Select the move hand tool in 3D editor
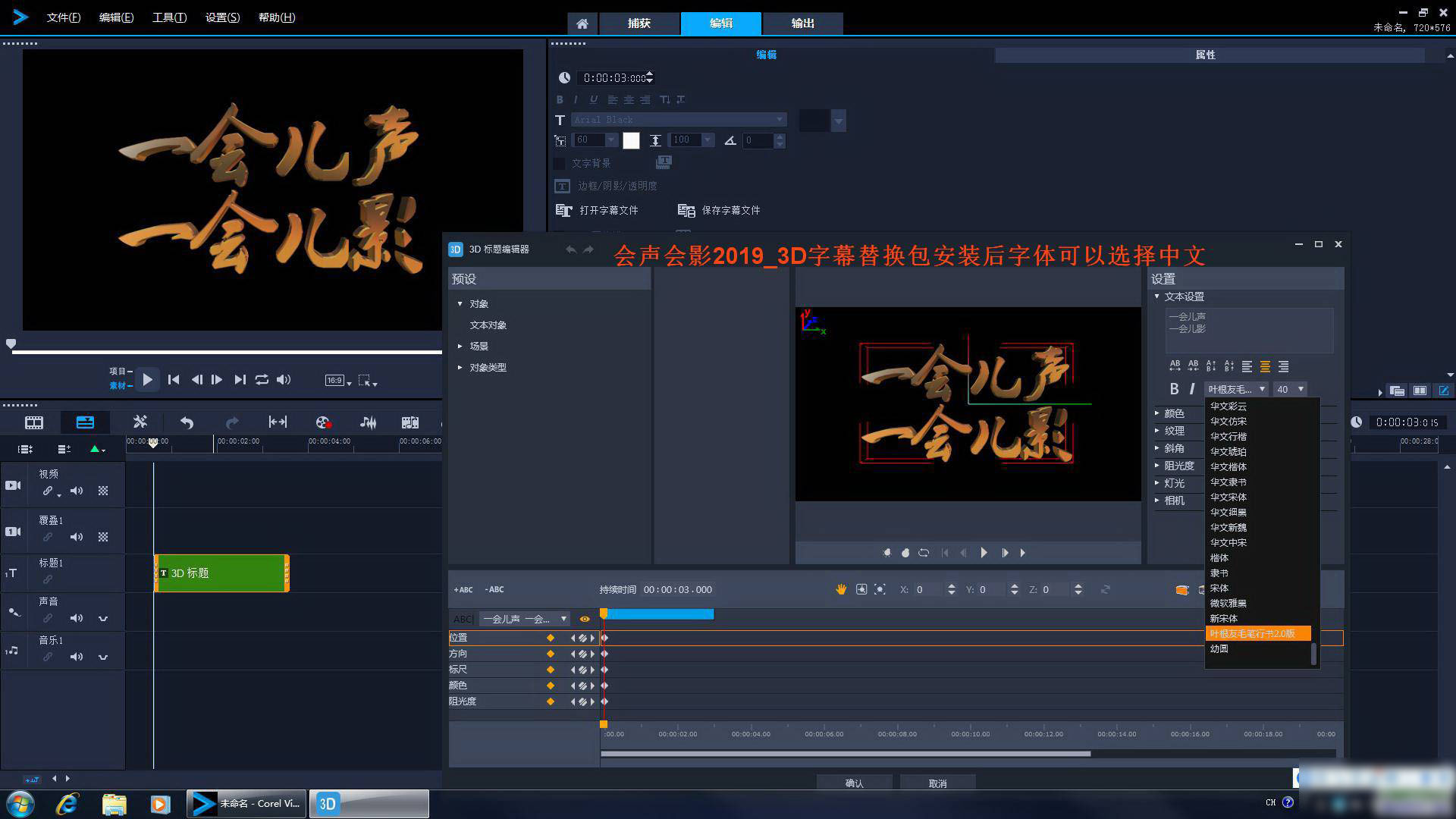This screenshot has height=819, width=1456. 841,590
